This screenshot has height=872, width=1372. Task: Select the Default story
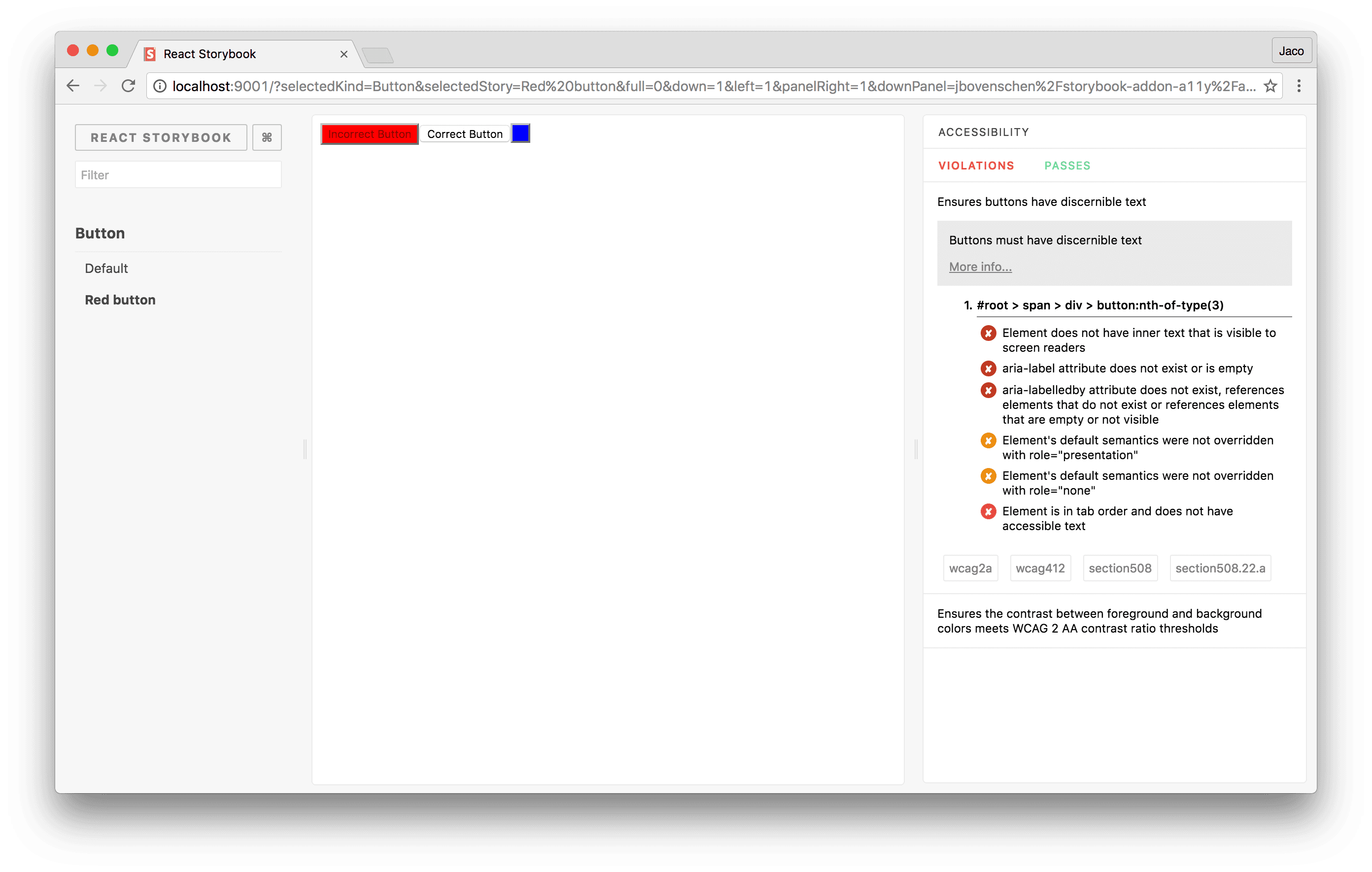click(x=106, y=268)
